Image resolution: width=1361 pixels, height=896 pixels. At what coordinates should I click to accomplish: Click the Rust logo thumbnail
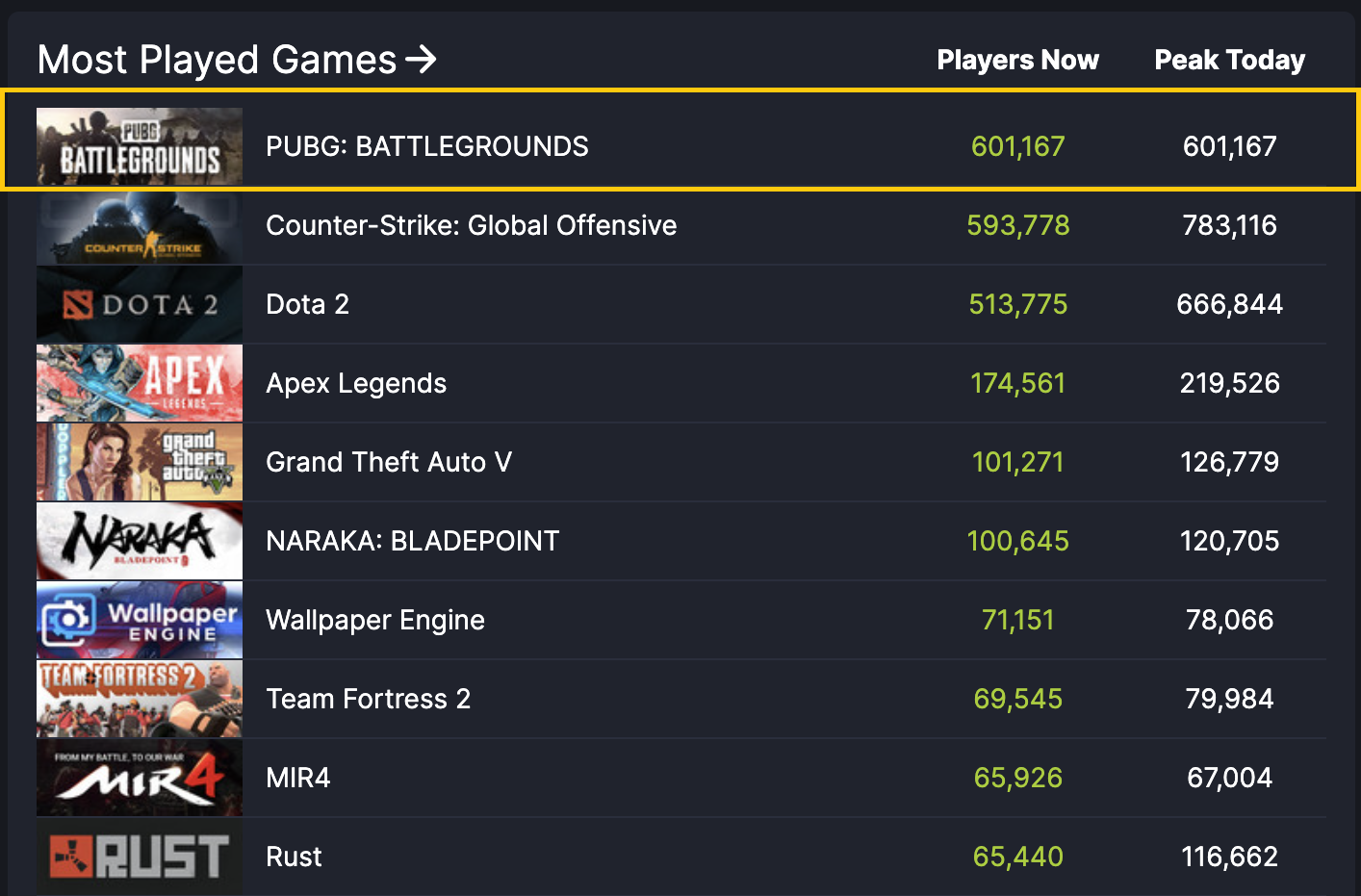tap(140, 857)
